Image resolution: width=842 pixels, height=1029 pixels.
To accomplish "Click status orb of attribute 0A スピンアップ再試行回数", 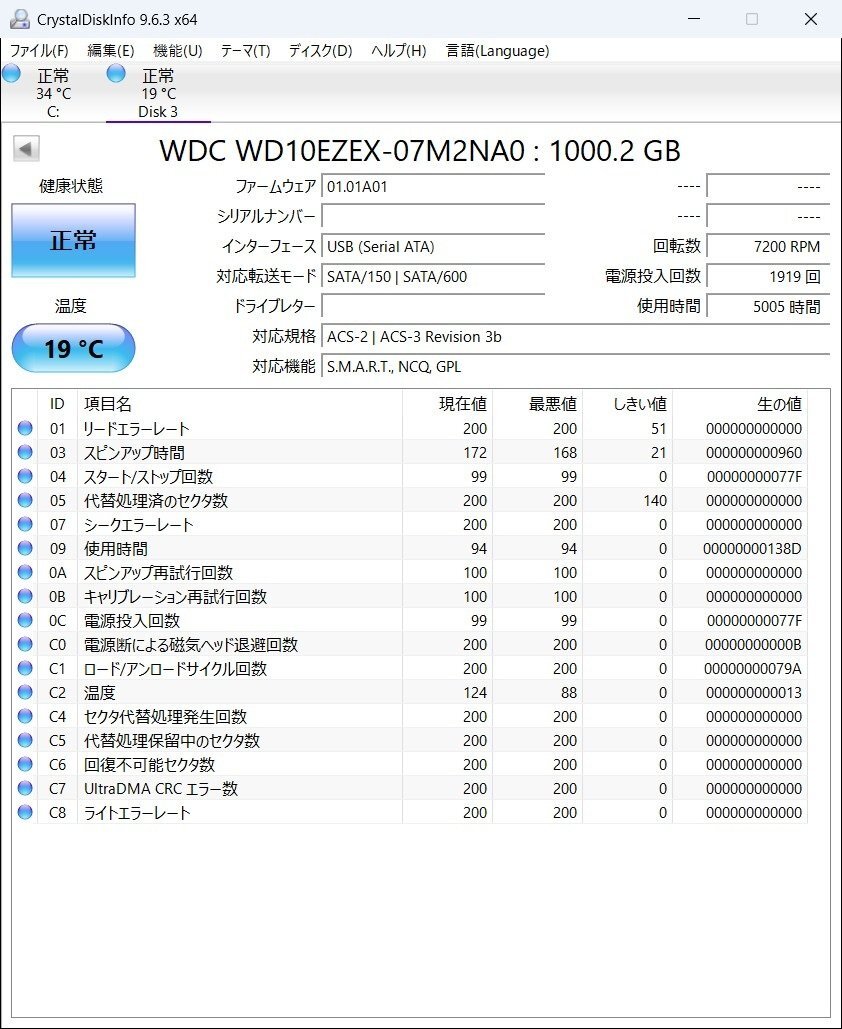I will point(25,572).
